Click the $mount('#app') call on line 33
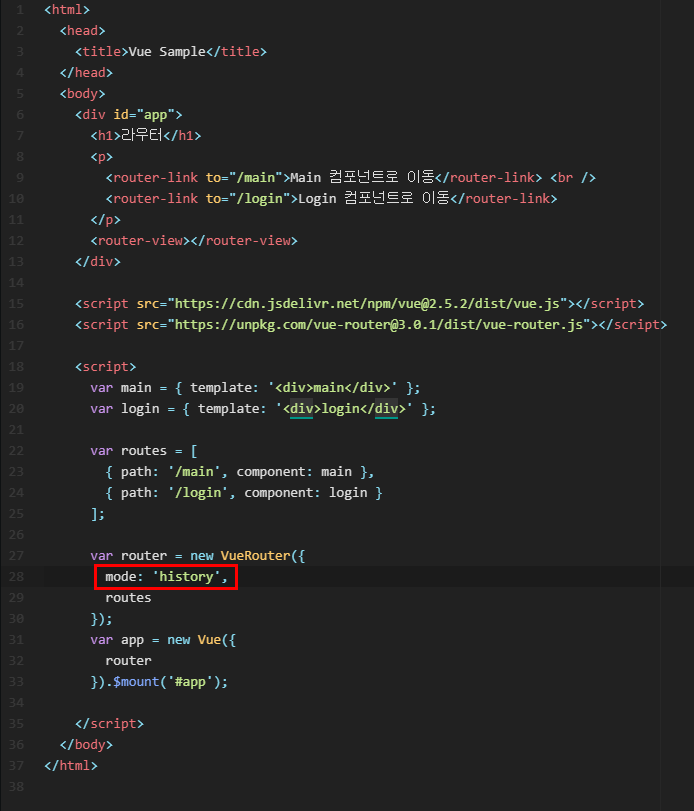Screen dimensions: 694x811 pos(171,682)
